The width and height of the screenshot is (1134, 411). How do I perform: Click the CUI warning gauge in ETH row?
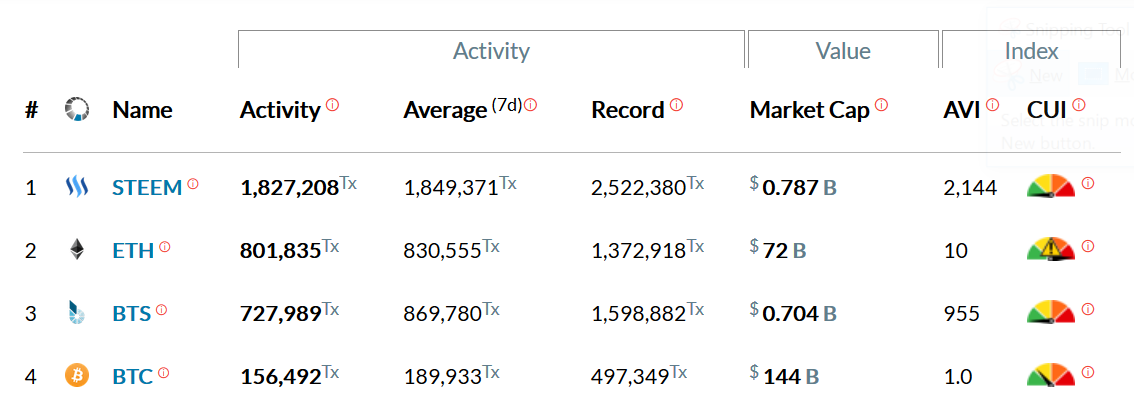click(x=1052, y=249)
